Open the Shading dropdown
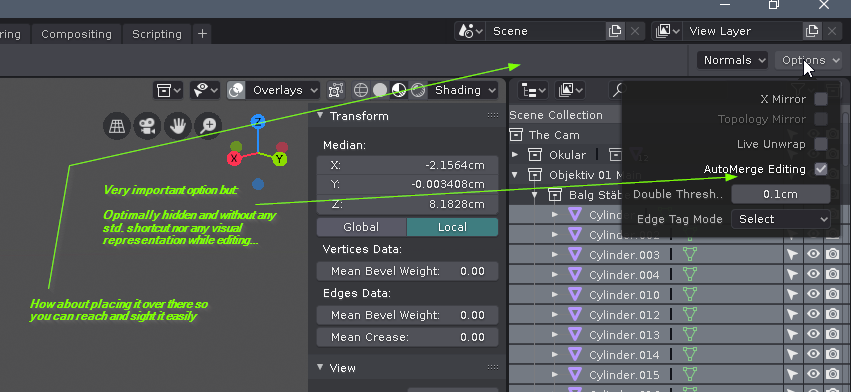 [x=463, y=90]
